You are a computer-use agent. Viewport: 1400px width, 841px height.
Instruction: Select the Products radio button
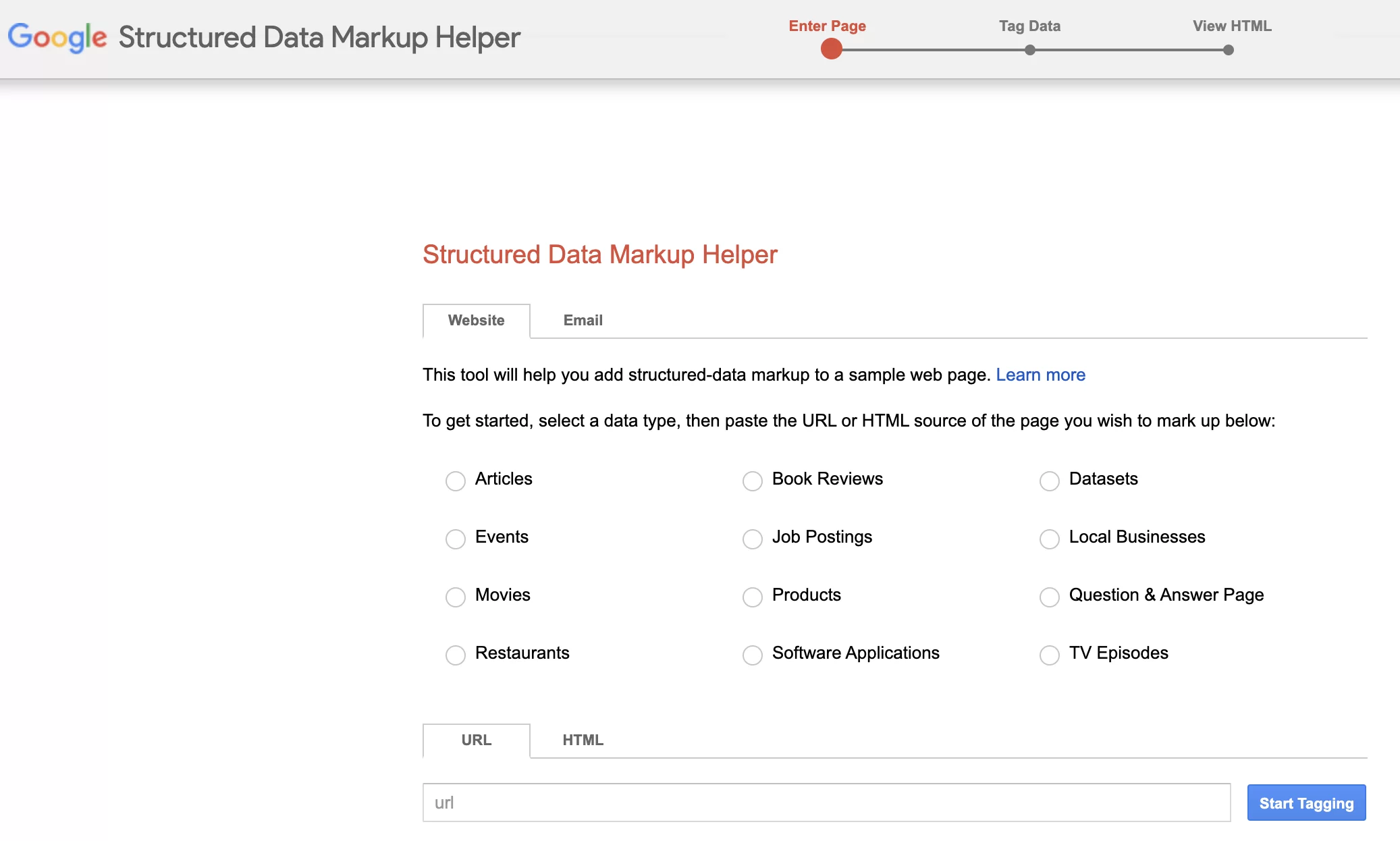click(x=753, y=597)
